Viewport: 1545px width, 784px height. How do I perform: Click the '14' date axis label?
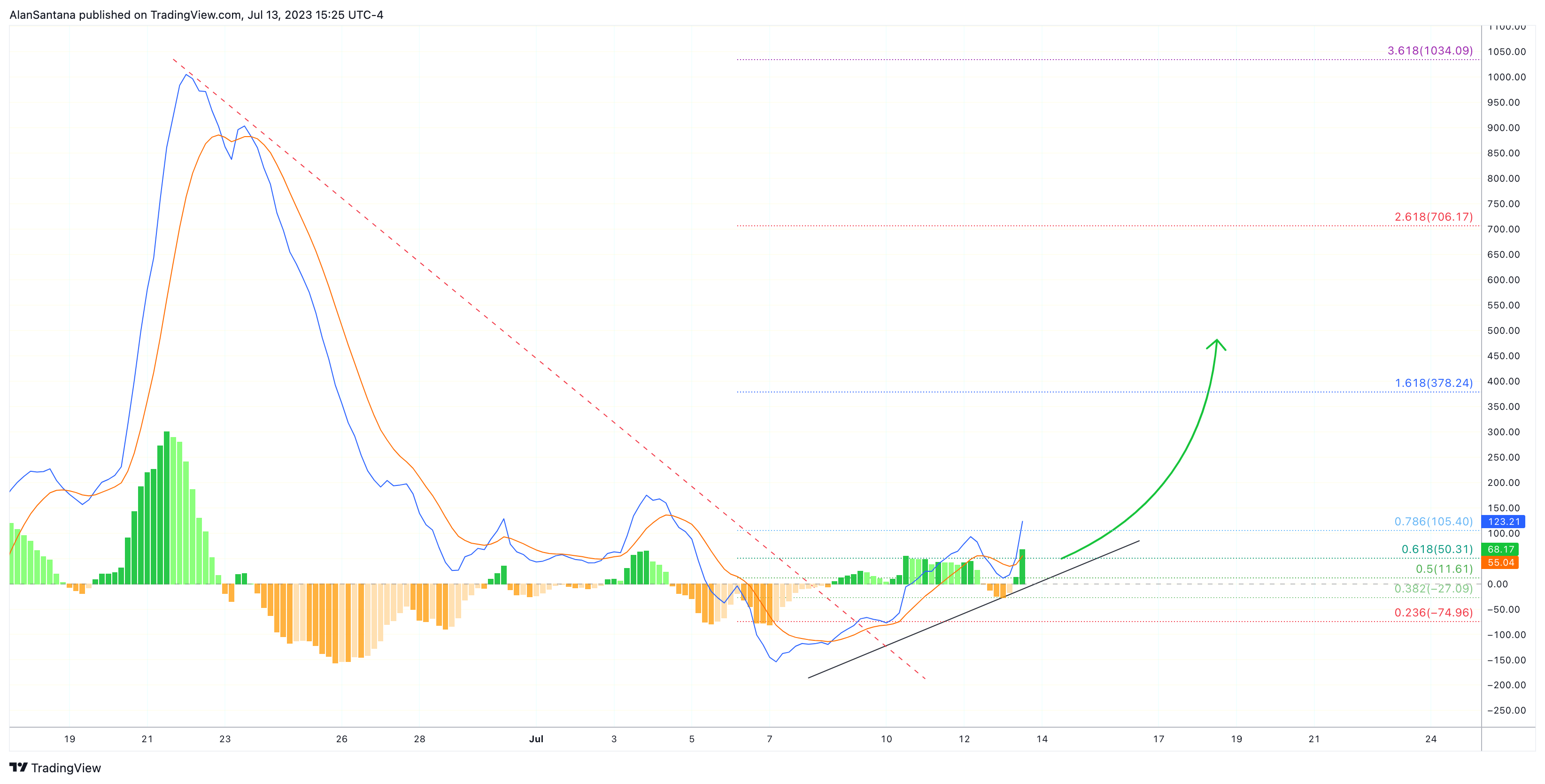1043,739
